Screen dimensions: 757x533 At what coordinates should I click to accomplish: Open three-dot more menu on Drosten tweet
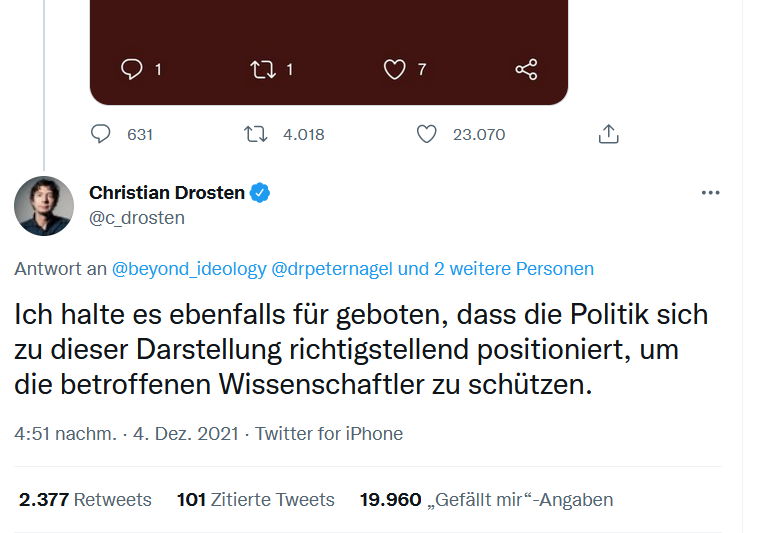[x=711, y=193]
